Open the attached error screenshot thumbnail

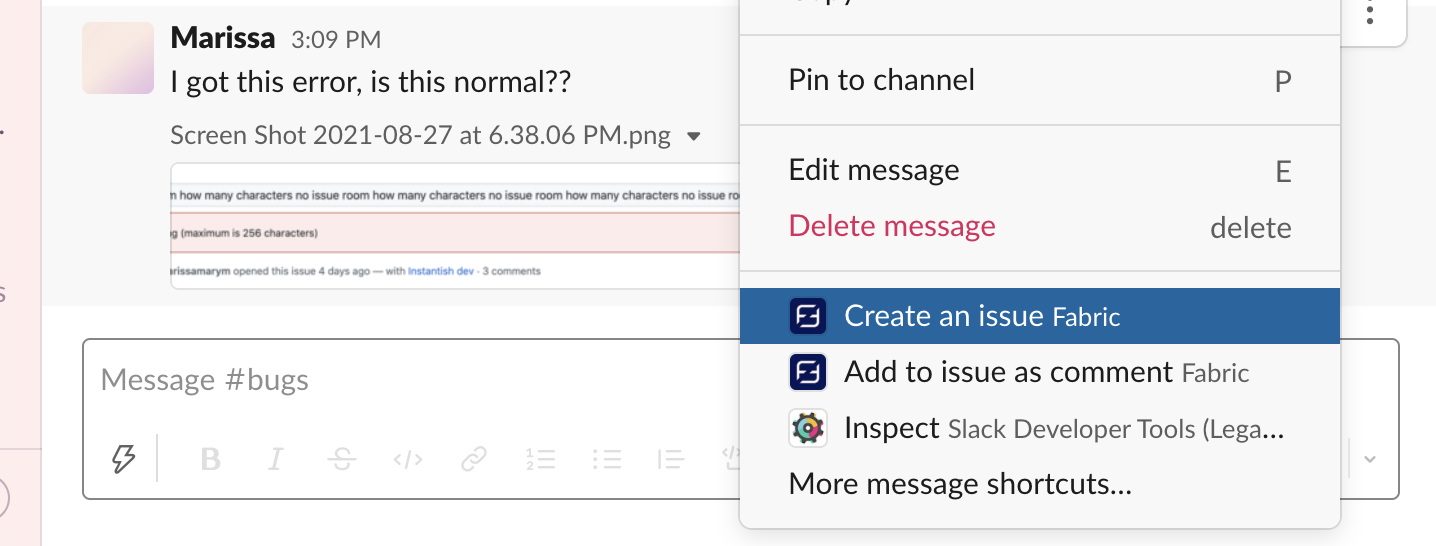(456, 226)
